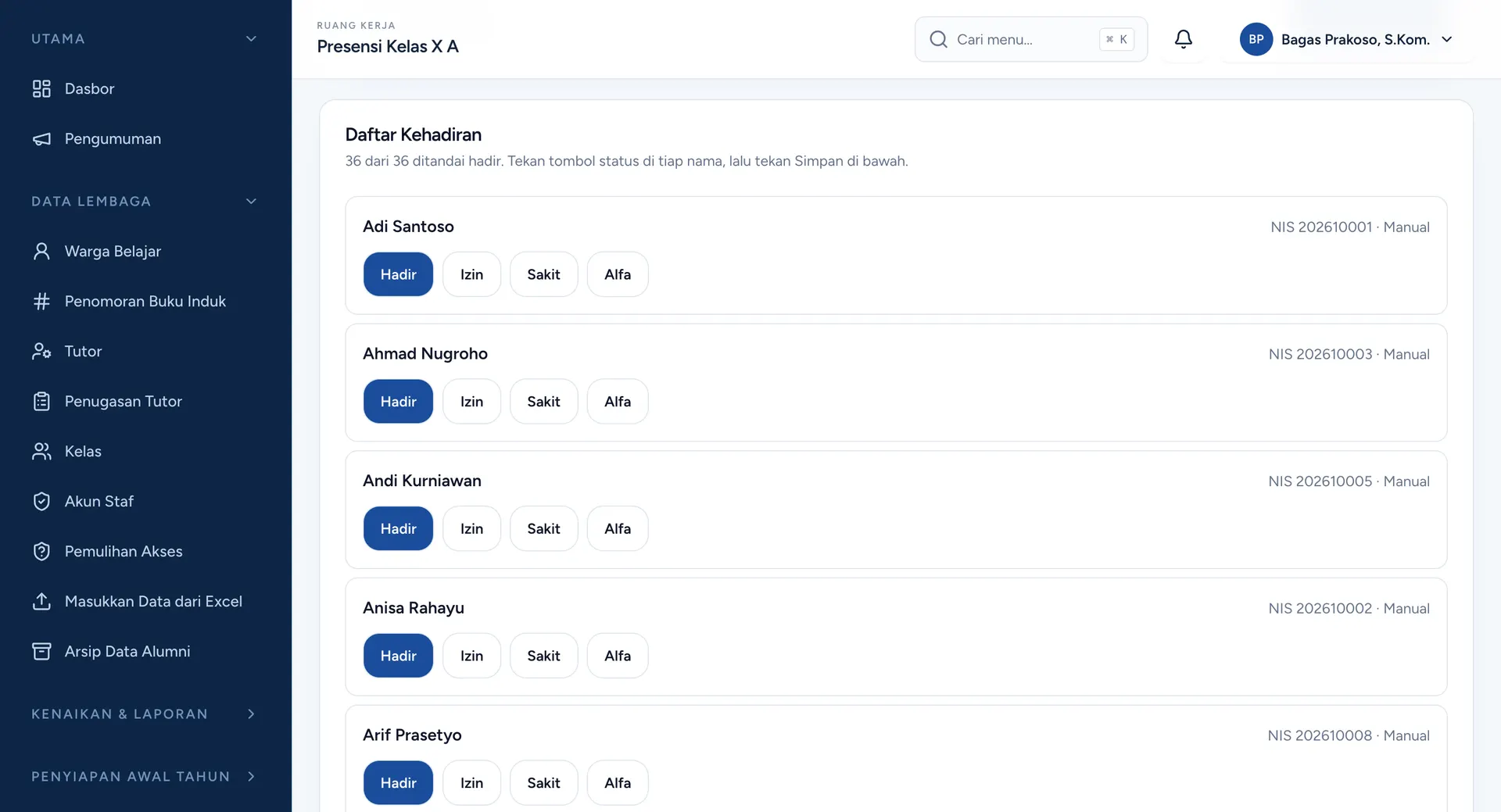Click the Pengumuman megaphone icon
The height and width of the screenshot is (812, 1501).
coord(41,138)
